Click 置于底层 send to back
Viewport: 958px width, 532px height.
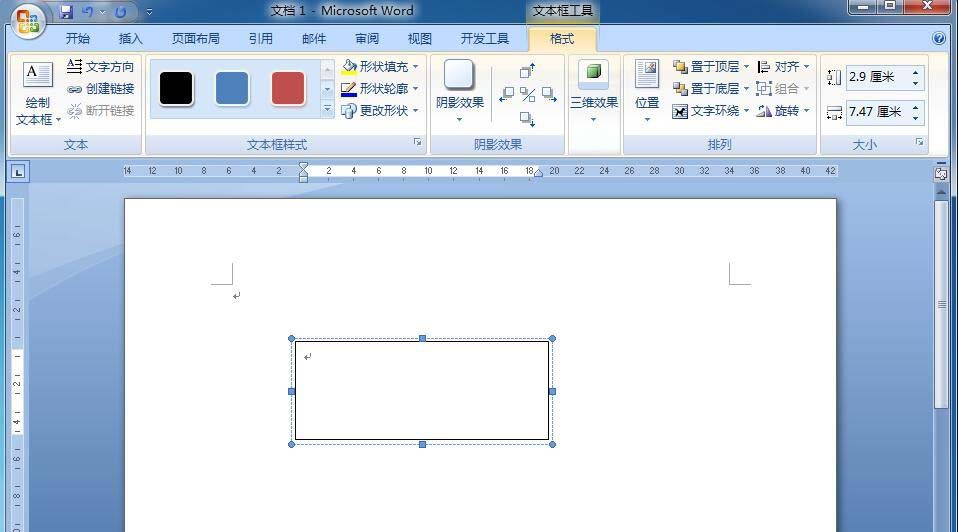click(x=711, y=89)
